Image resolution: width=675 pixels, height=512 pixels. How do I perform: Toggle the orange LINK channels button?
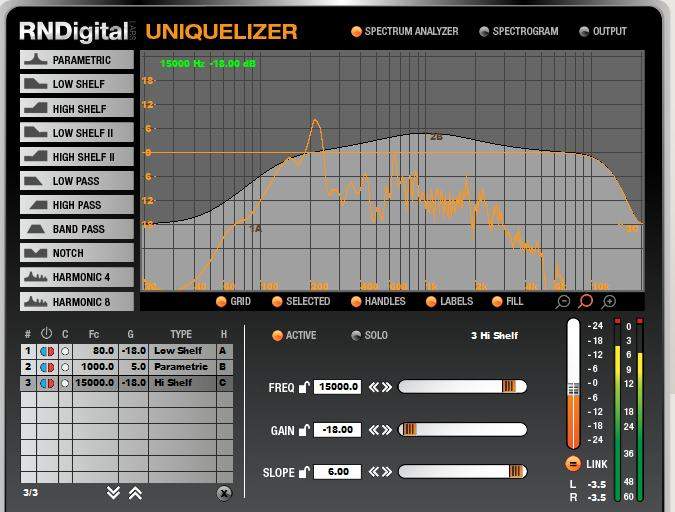[573, 464]
